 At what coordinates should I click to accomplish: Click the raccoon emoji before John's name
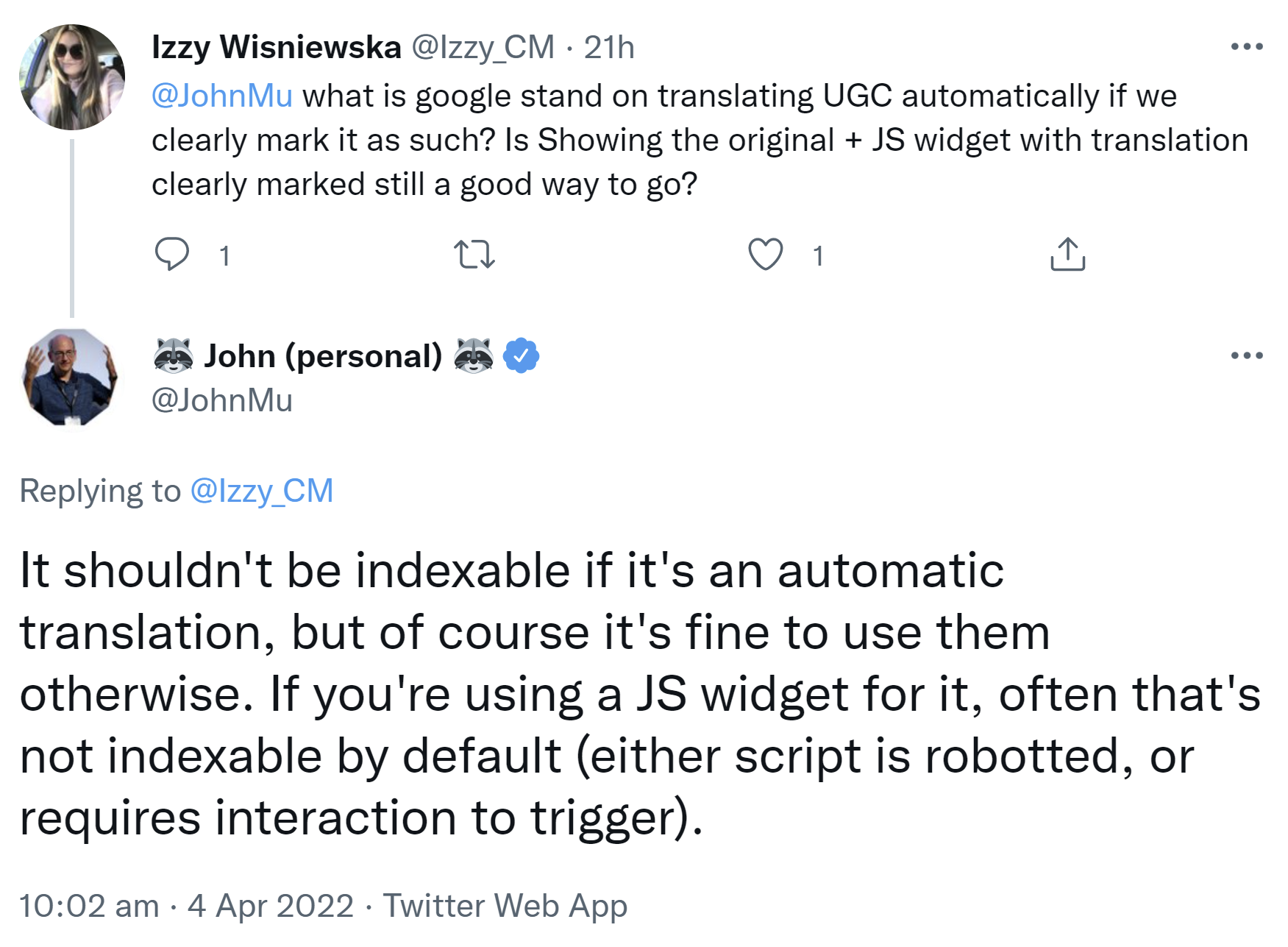[174, 356]
